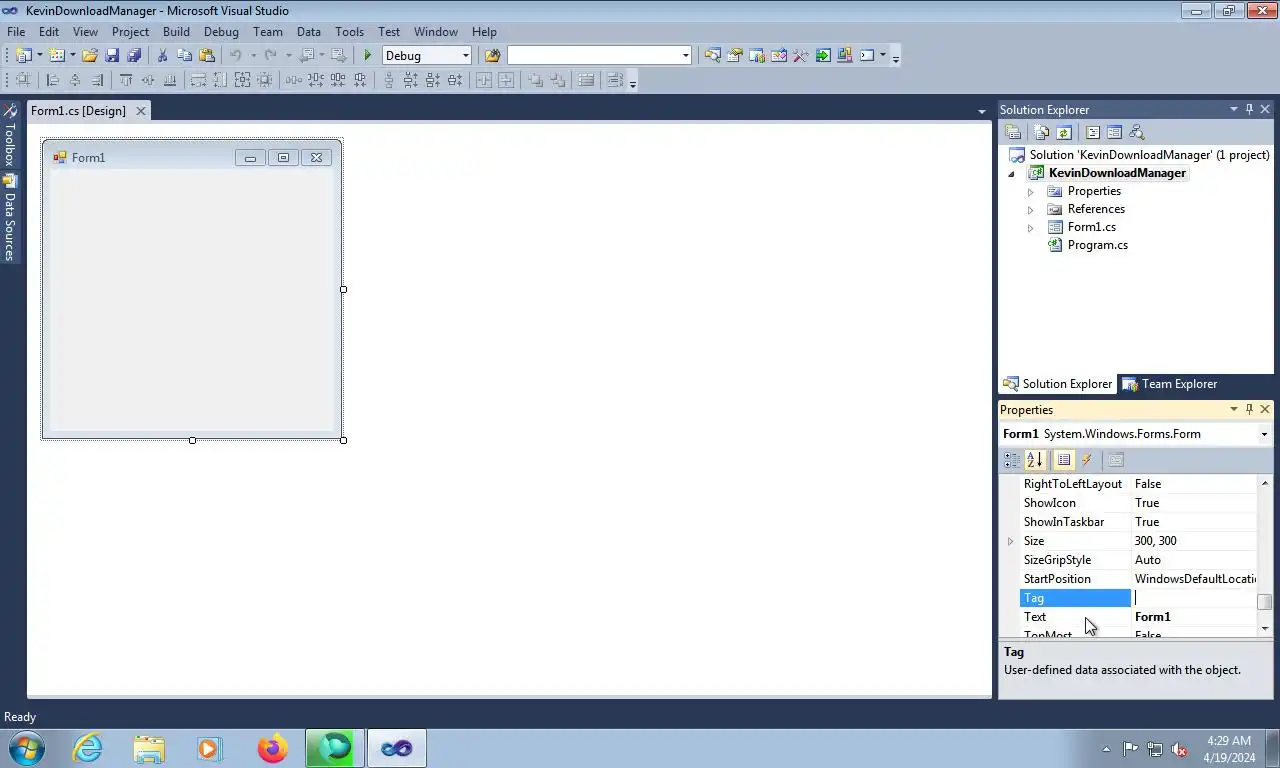Expand the Properties folder node
This screenshot has width=1280, height=768.
pyautogui.click(x=1030, y=191)
